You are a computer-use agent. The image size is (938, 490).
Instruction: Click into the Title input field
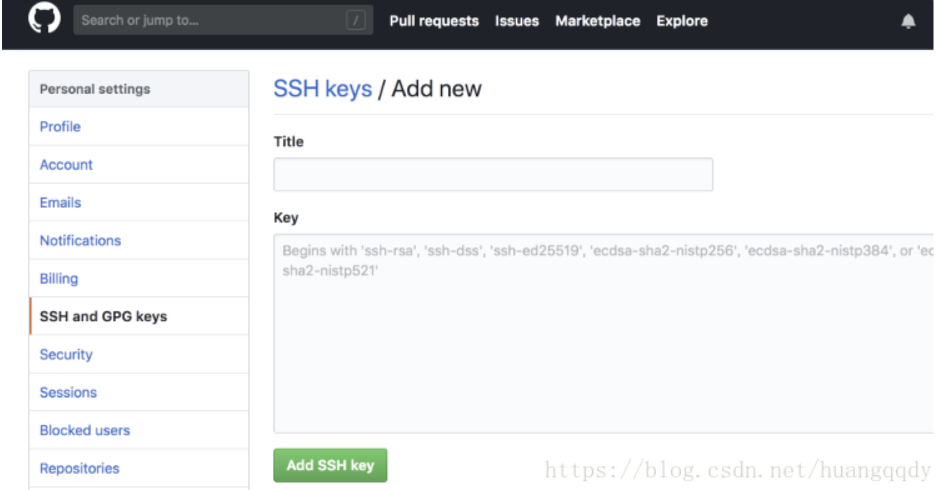(493, 175)
